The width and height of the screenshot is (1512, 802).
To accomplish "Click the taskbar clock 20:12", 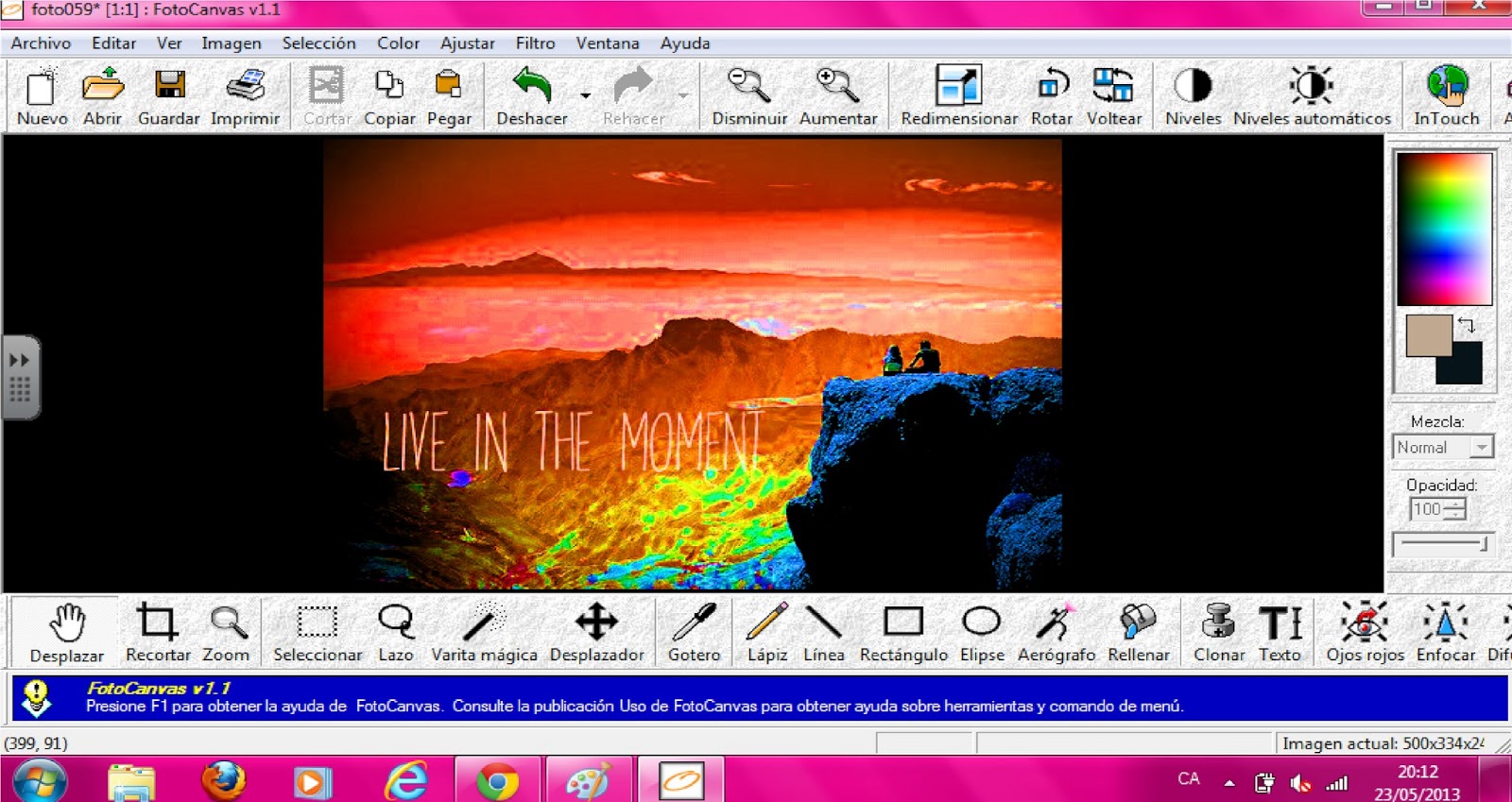I will tap(1417, 772).
